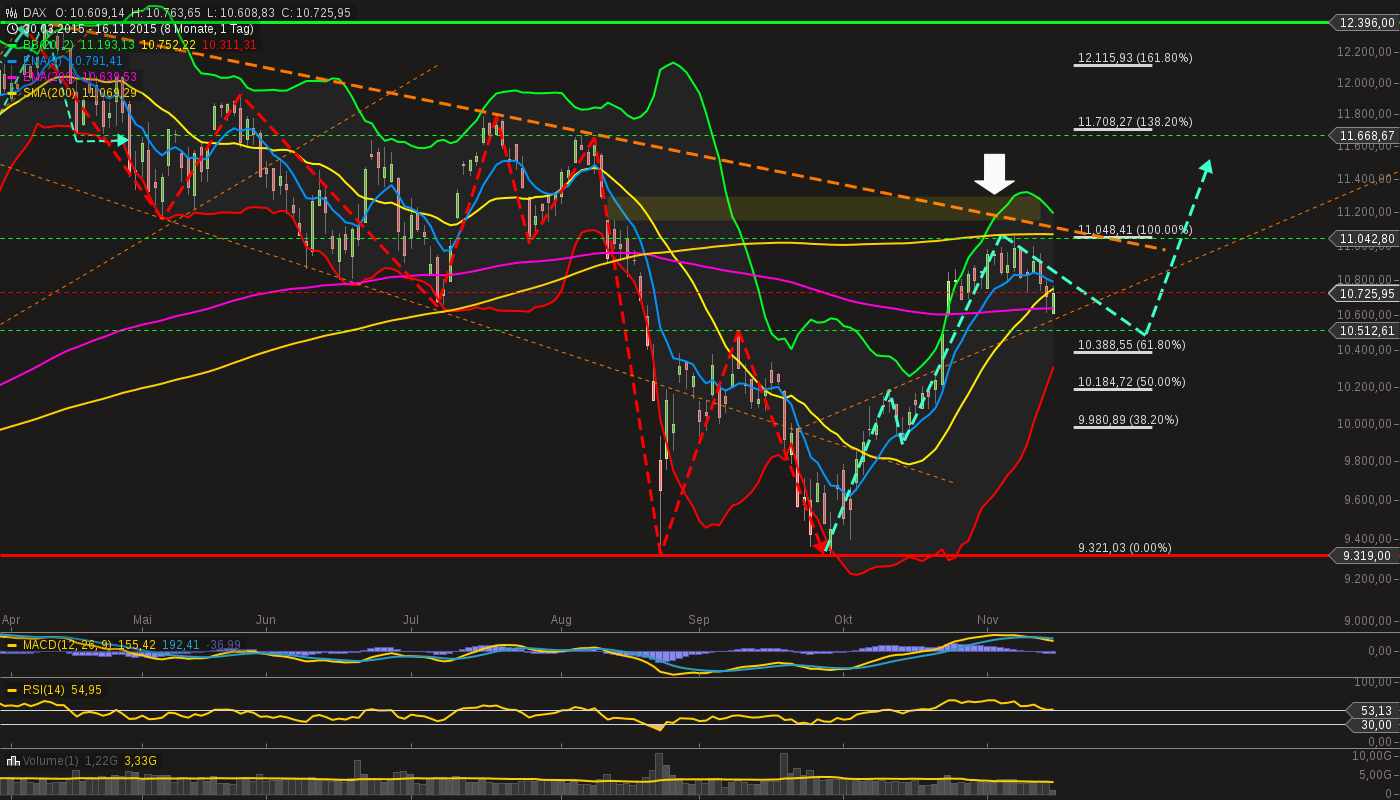The width and height of the screenshot is (1400, 800).
Task: Click the high price H: 10.763,65 in header
Action: [166, 13]
